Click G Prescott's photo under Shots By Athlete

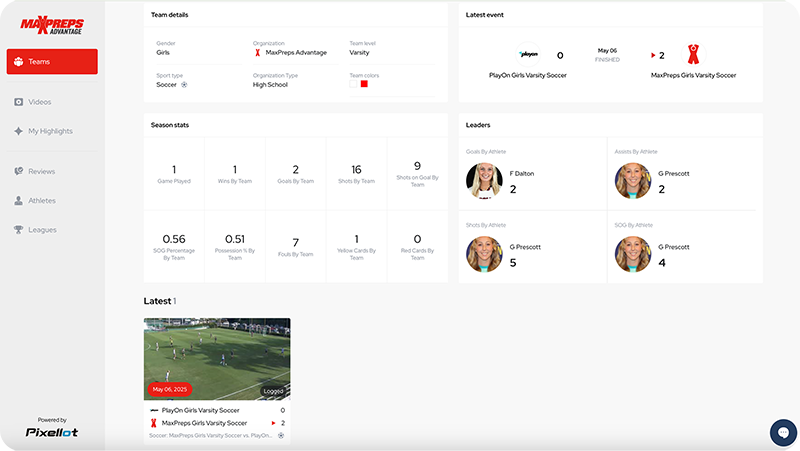pyautogui.click(x=484, y=254)
